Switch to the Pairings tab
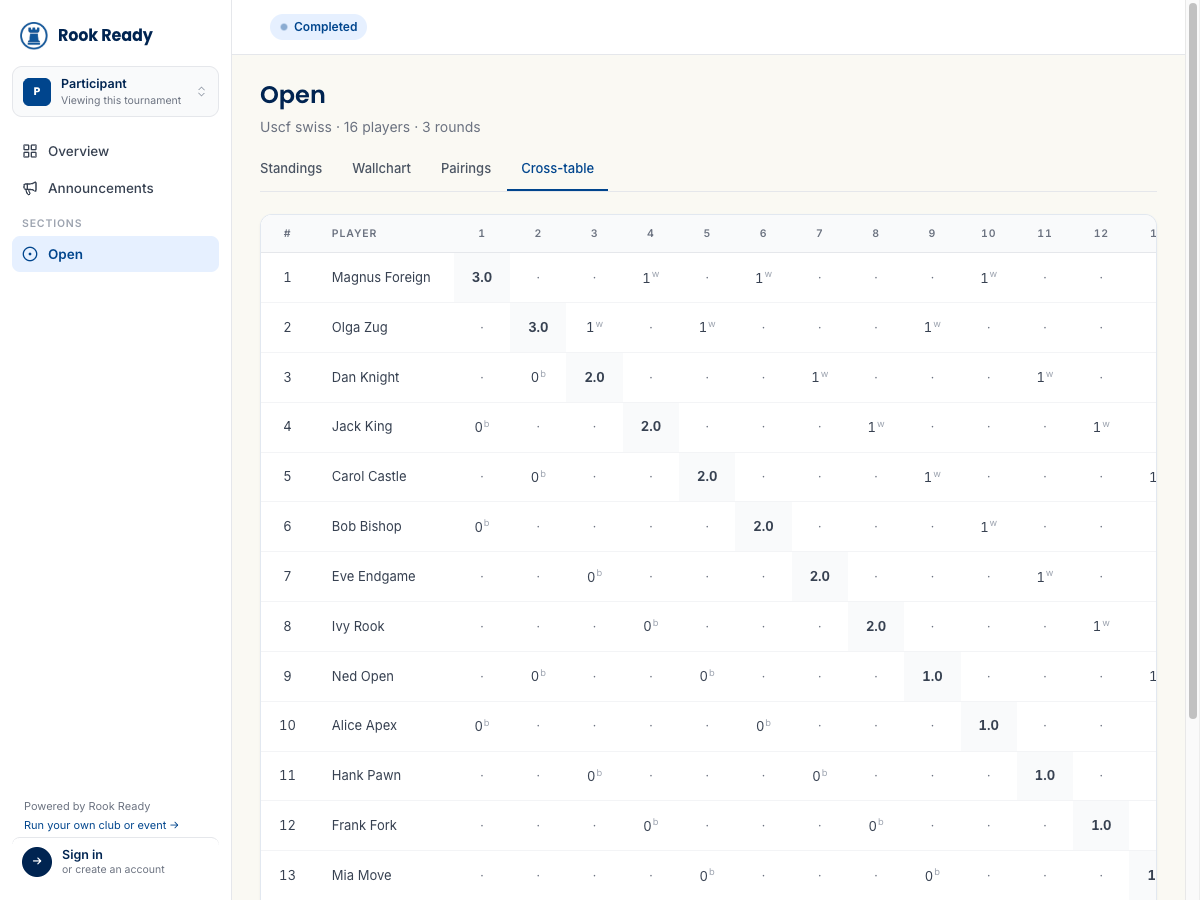Image resolution: width=1200 pixels, height=900 pixels. click(466, 168)
